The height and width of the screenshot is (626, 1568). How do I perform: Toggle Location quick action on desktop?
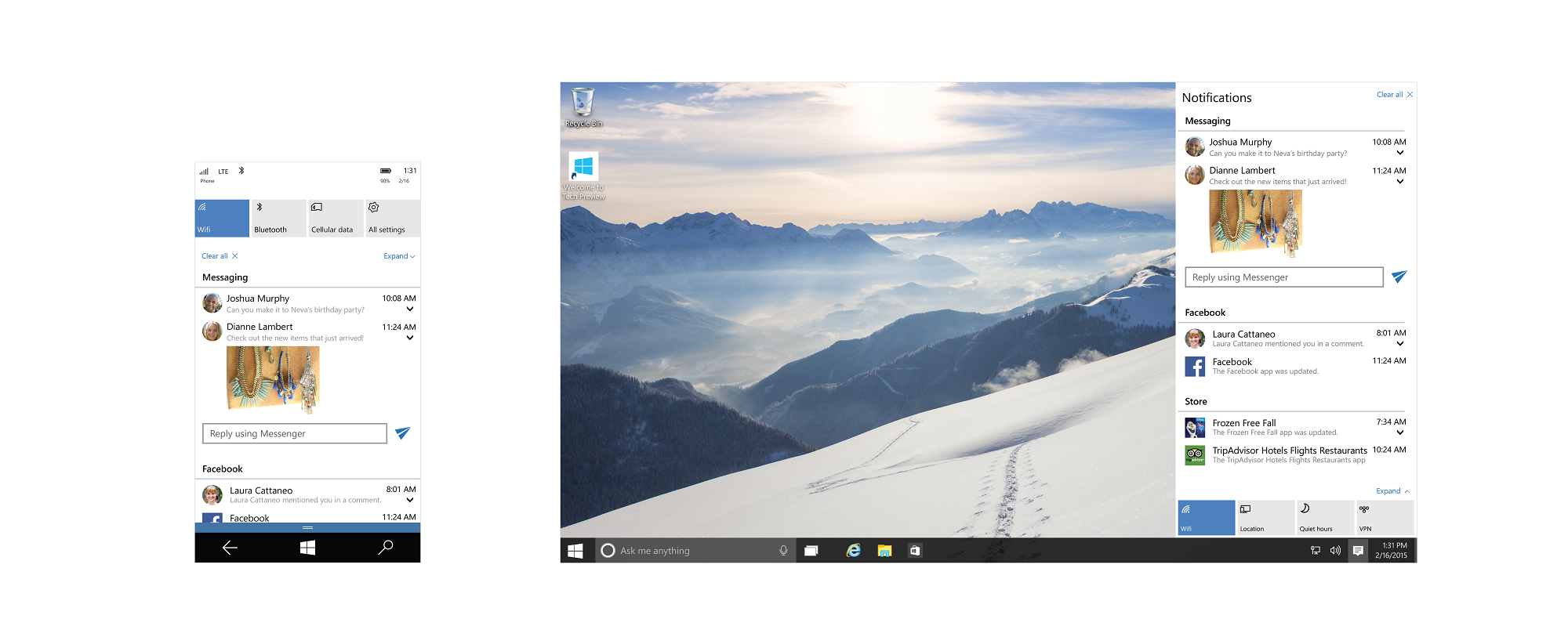pos(1265,518)
